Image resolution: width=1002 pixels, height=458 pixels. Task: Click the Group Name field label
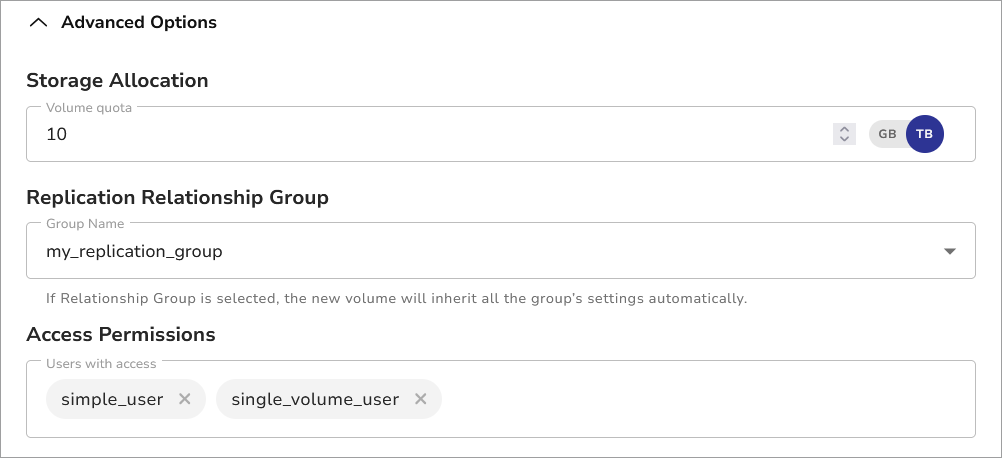[86, 224]
